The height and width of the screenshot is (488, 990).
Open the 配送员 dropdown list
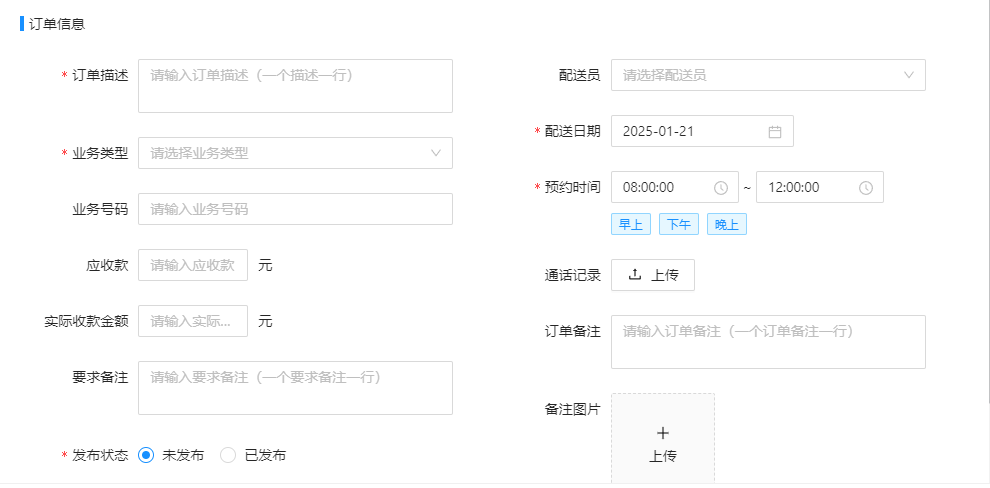pyautogui.click(x=768, y=75)
